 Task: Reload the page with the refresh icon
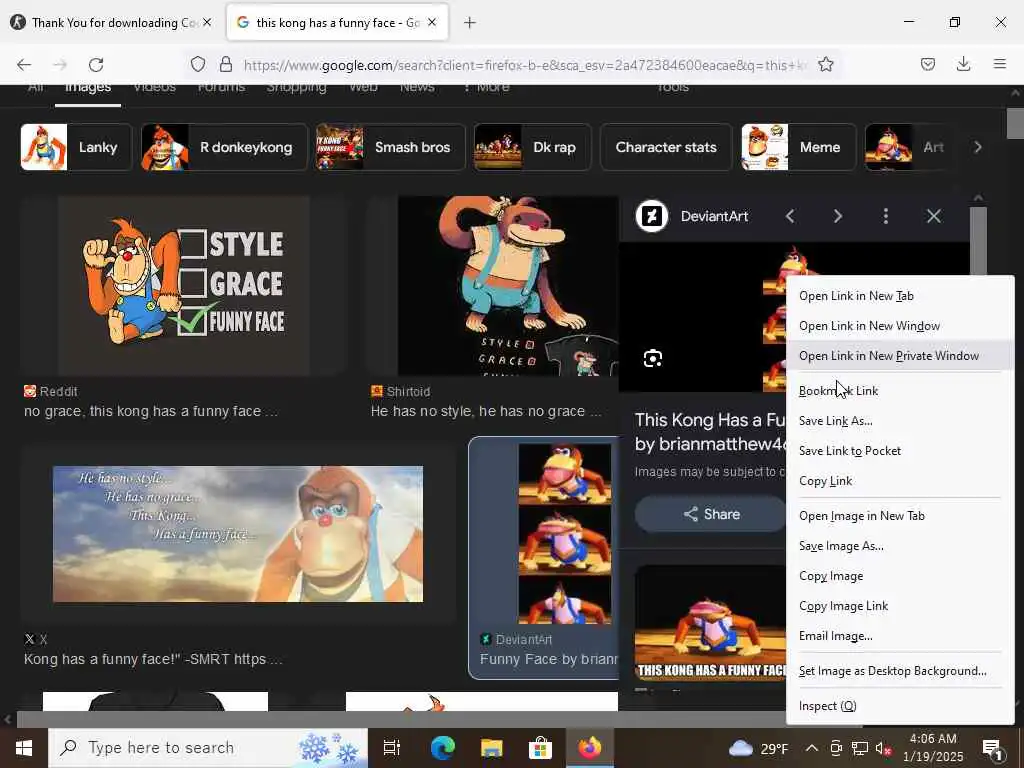(96, 64)
